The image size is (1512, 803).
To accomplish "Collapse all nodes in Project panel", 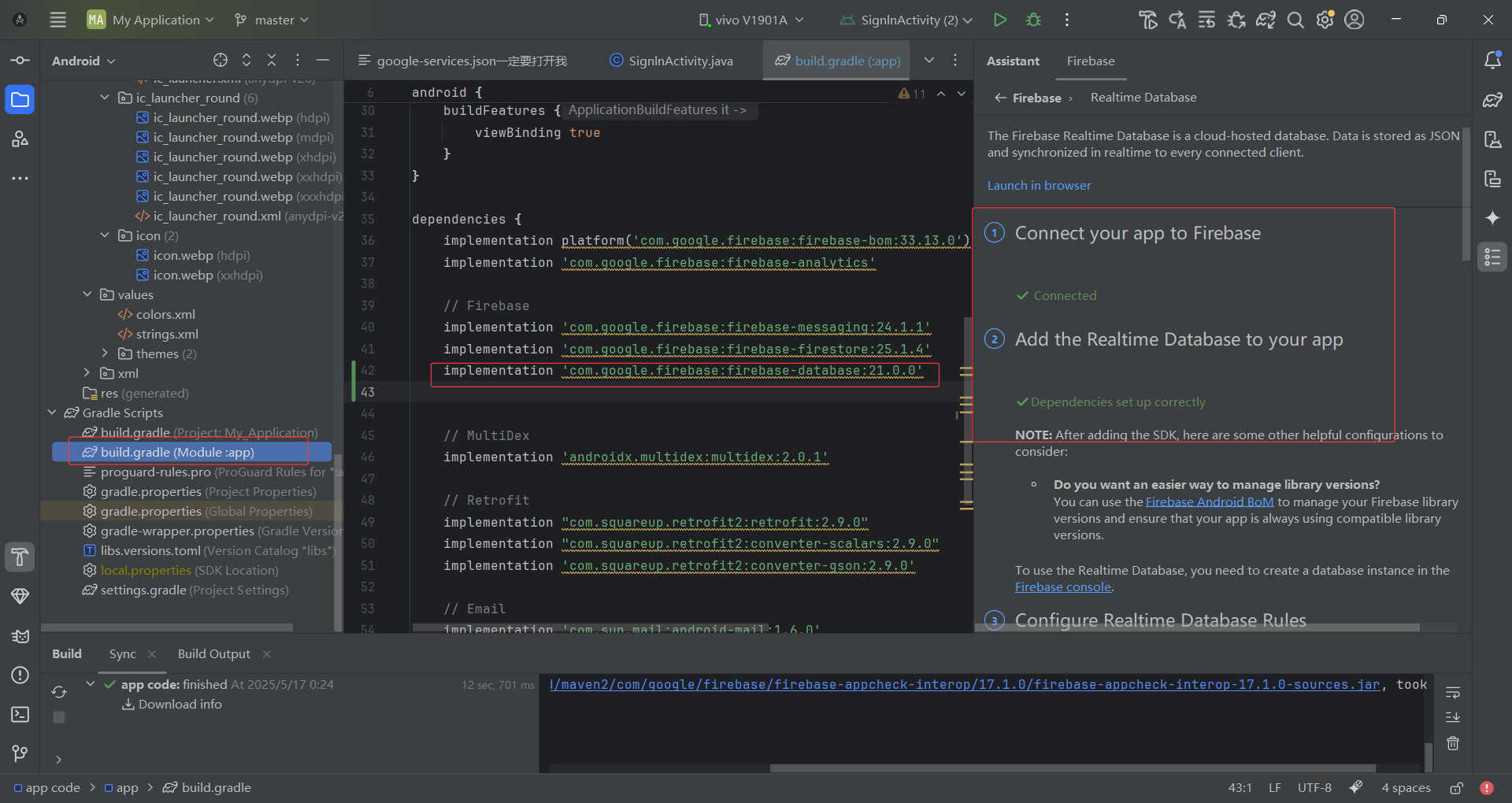I will coord(272,60).
